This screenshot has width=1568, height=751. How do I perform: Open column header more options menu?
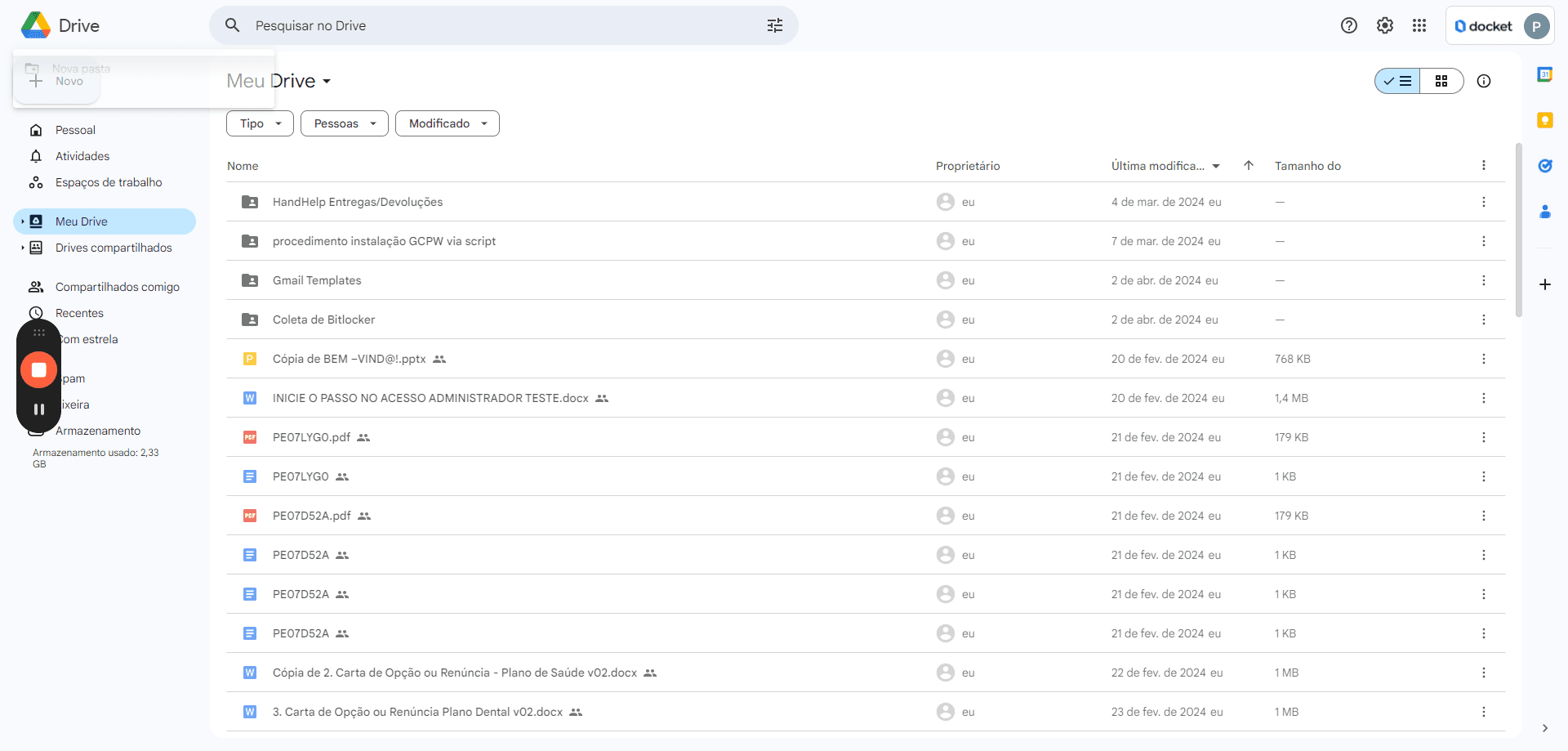(x=1484, y=165)
